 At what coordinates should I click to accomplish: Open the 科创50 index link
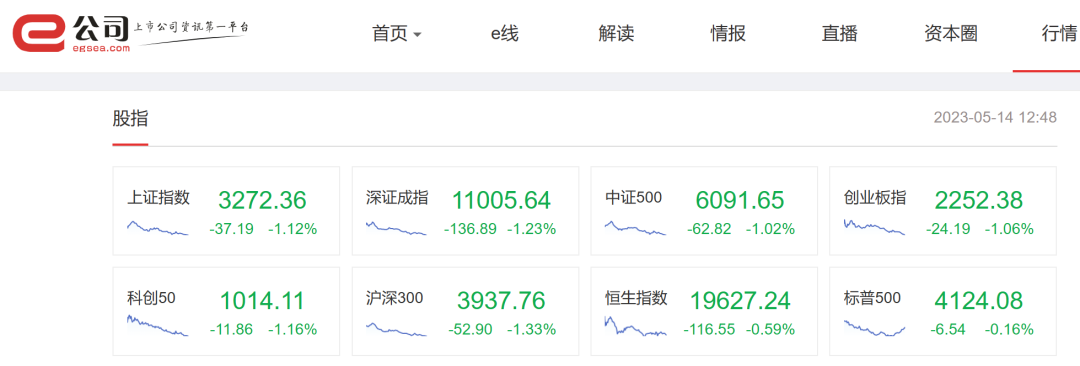pos(152,298)
